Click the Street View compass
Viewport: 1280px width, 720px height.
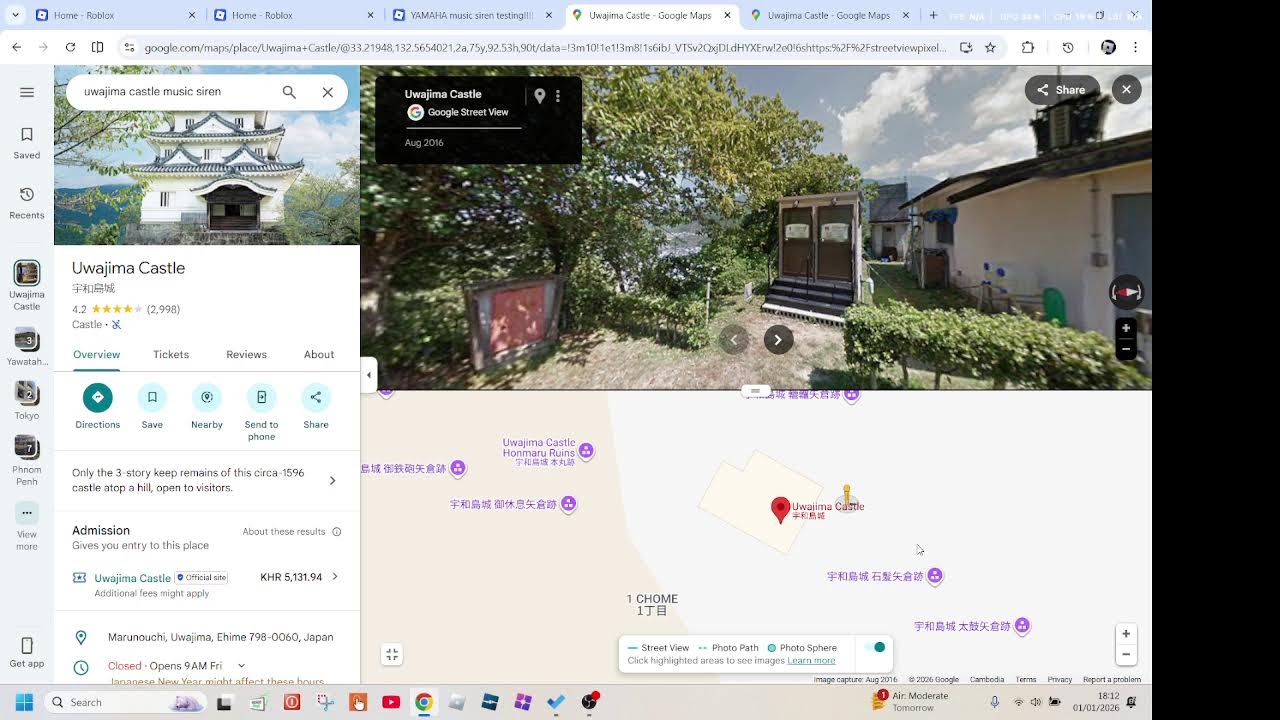point(1126,292)
